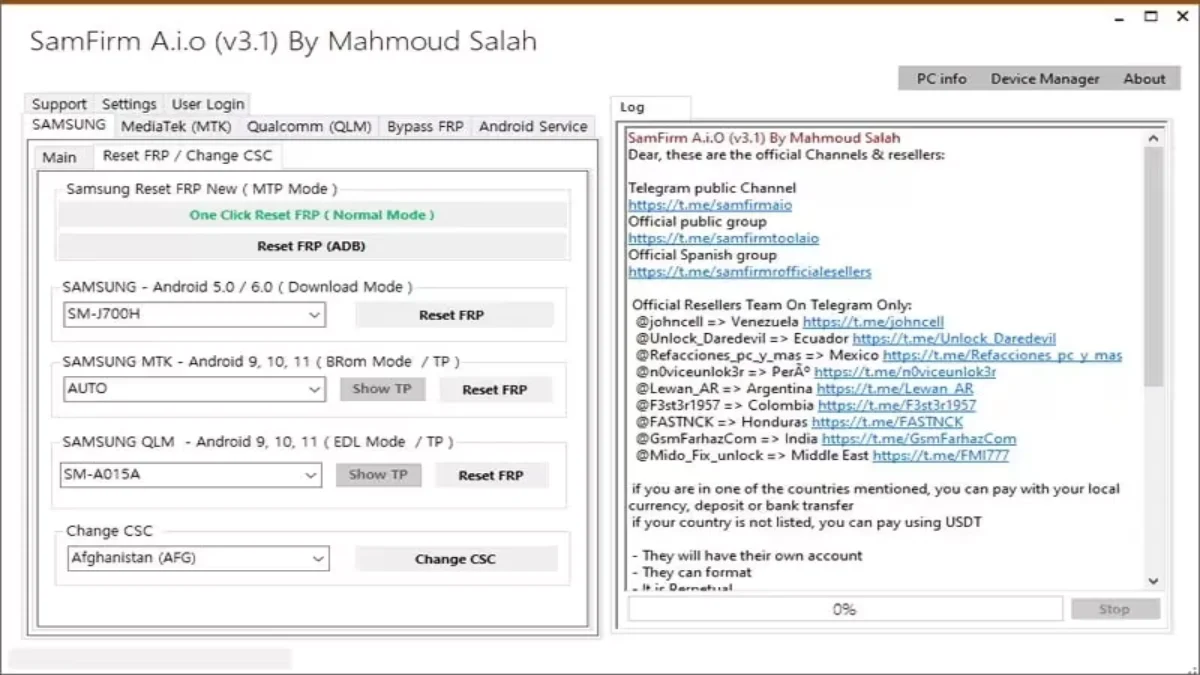Viewport: 1200px width, 675px height.
Task: Click the Stop button
Action: (1115, 609)
